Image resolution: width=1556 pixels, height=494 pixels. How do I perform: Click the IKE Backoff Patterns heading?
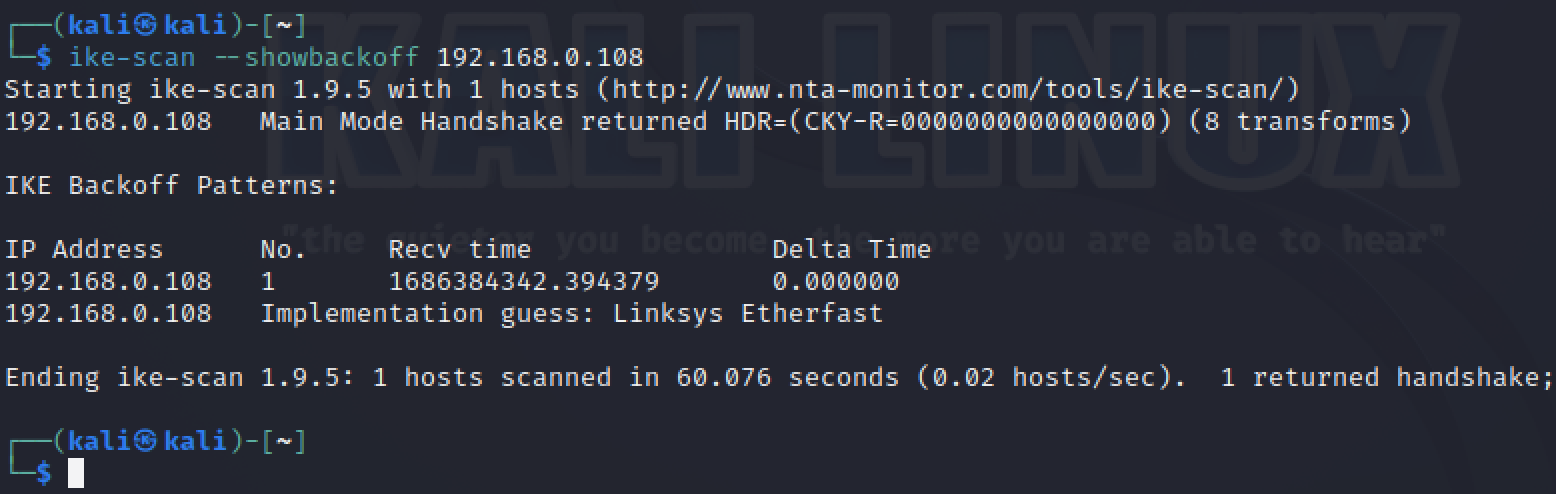[x=172, y=185]
